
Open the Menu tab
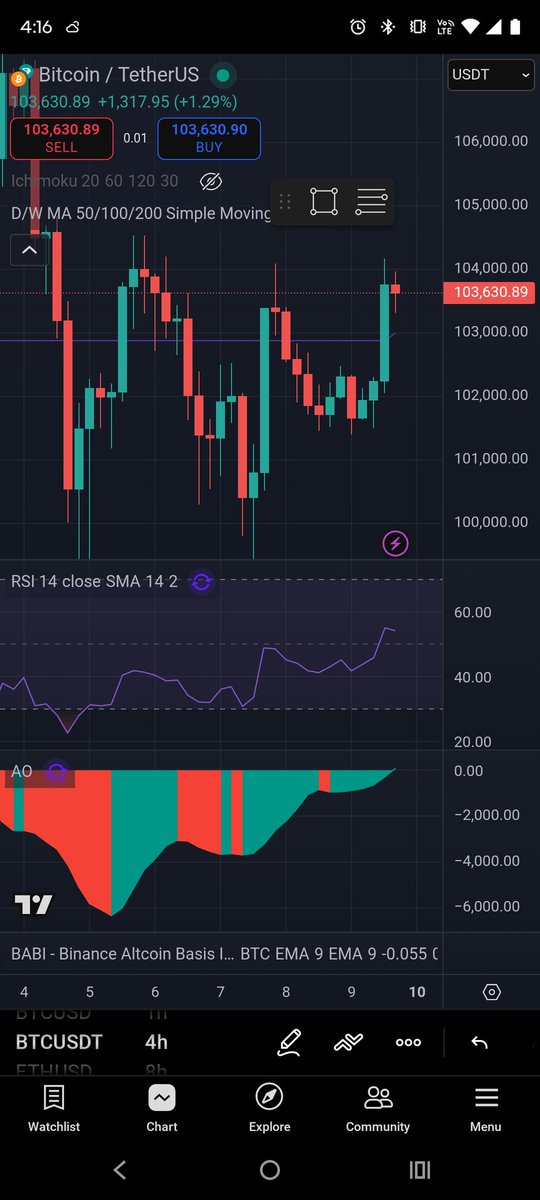coord(486,1109)
